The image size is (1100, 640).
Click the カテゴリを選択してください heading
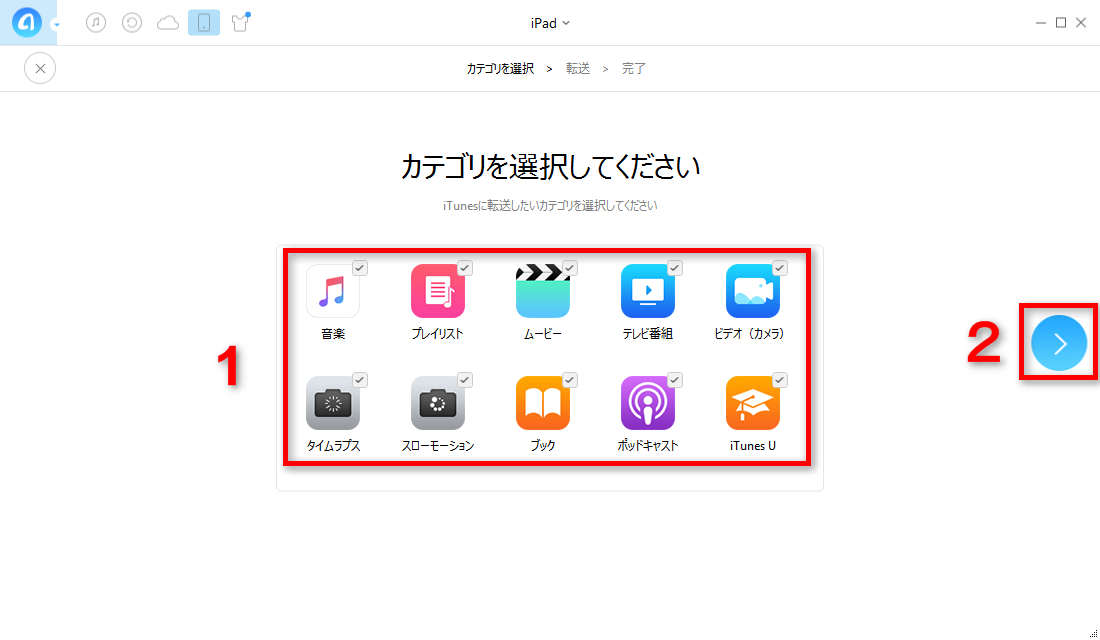coord(550,167)
